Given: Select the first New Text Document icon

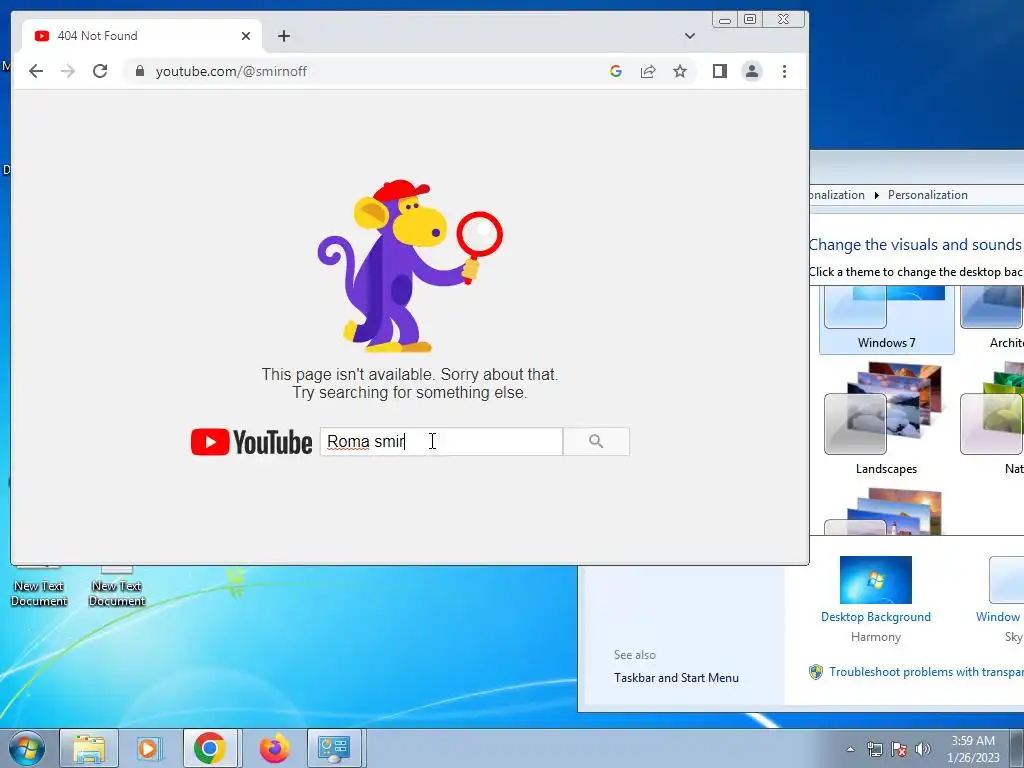Looking at the screenshot, I should click(x=39, y=586).
